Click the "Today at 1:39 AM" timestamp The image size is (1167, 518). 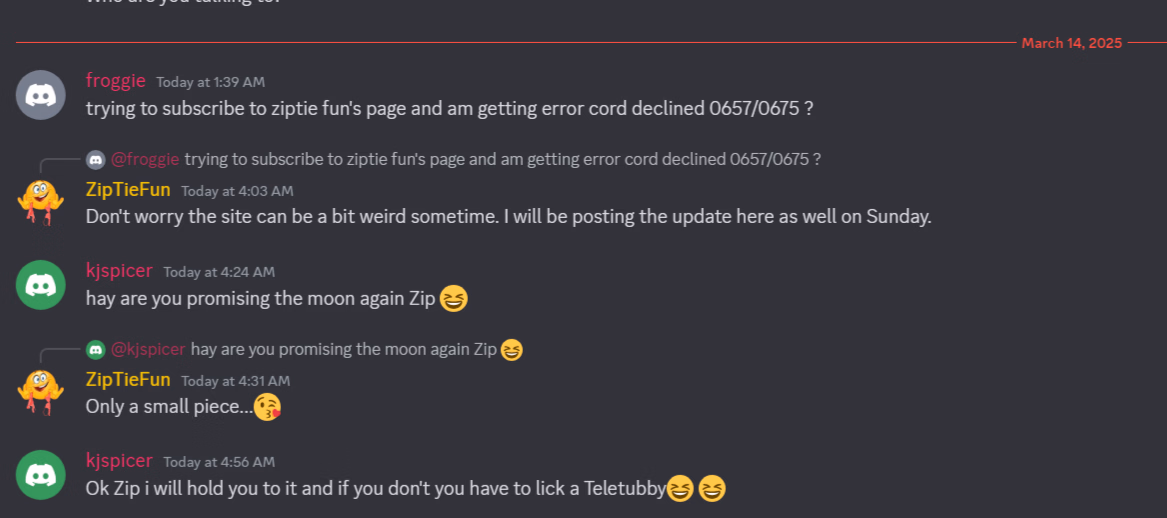211,82
